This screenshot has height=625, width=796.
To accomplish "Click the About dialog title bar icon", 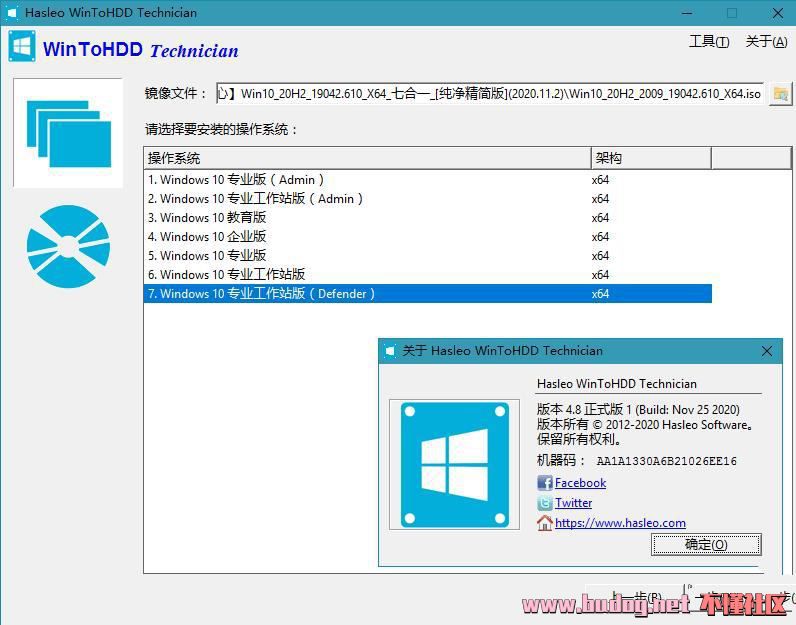I will click(390, 351).
